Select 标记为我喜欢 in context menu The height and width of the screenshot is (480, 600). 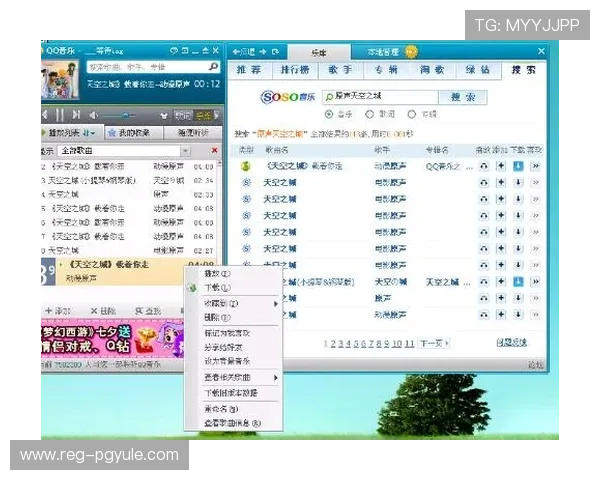[x=227, y=333]
